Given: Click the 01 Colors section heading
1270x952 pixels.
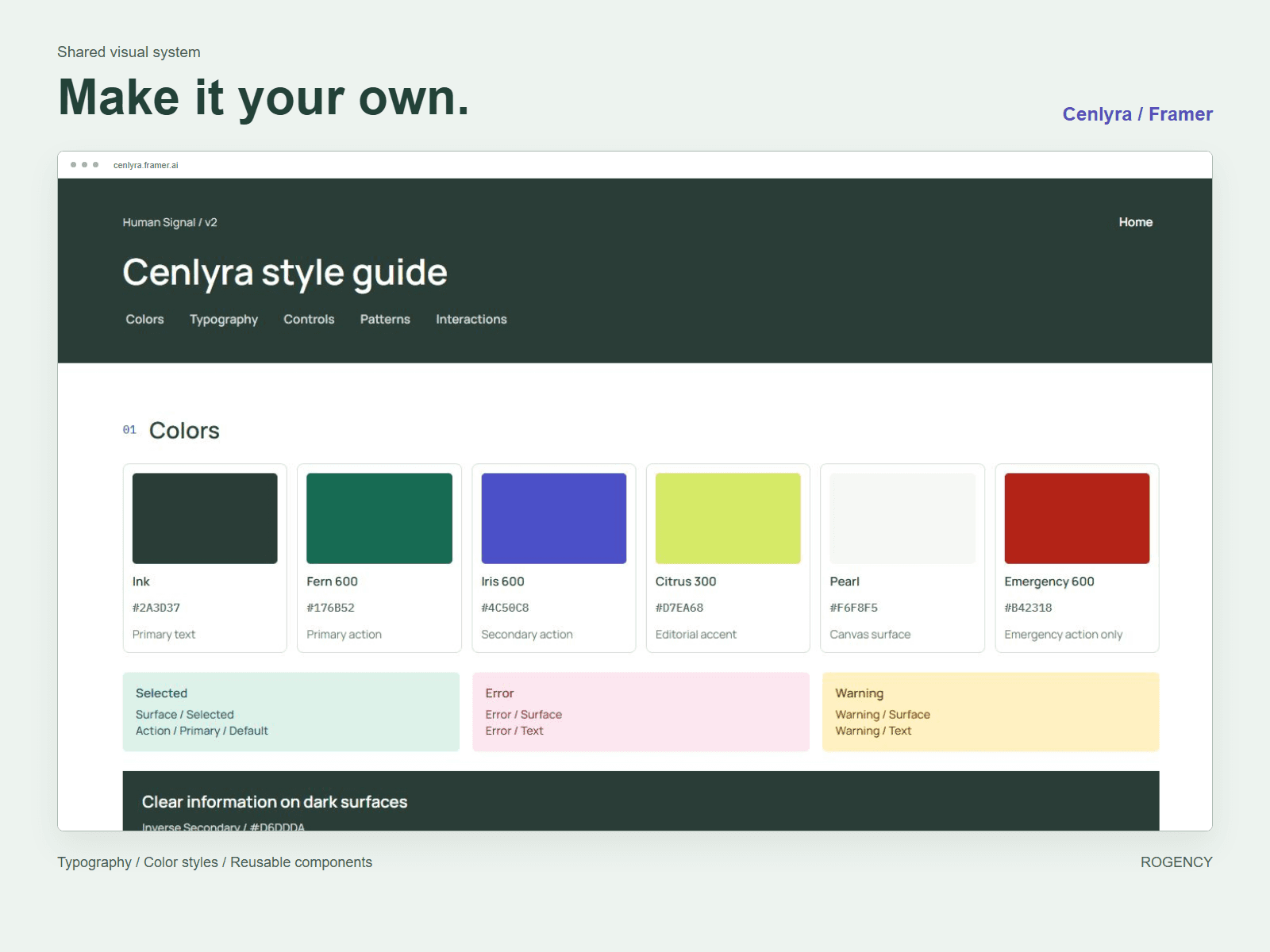Looking at the screenshot, I should tap(171, 430).
